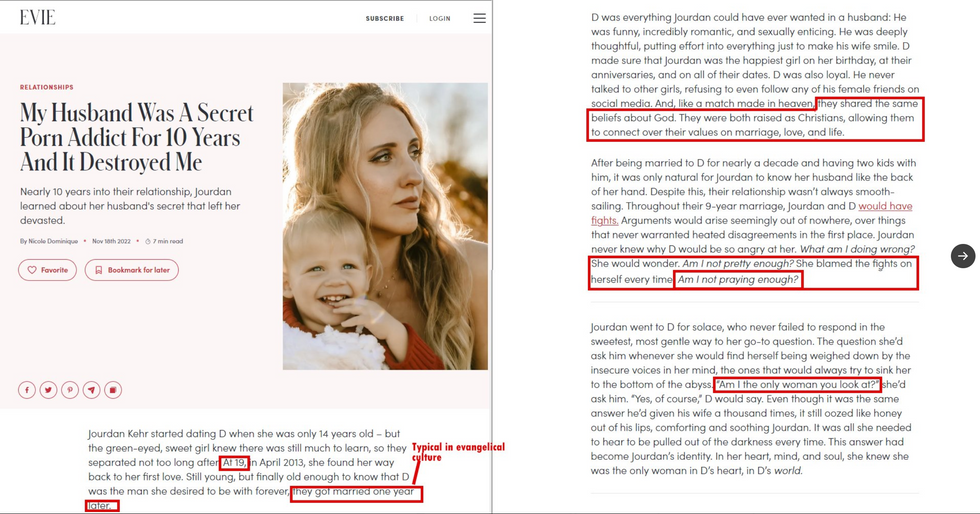Click heart icon in Favorite button
Image resolution: width=980 pixels, height=514 pixels.
click(32, 270)
